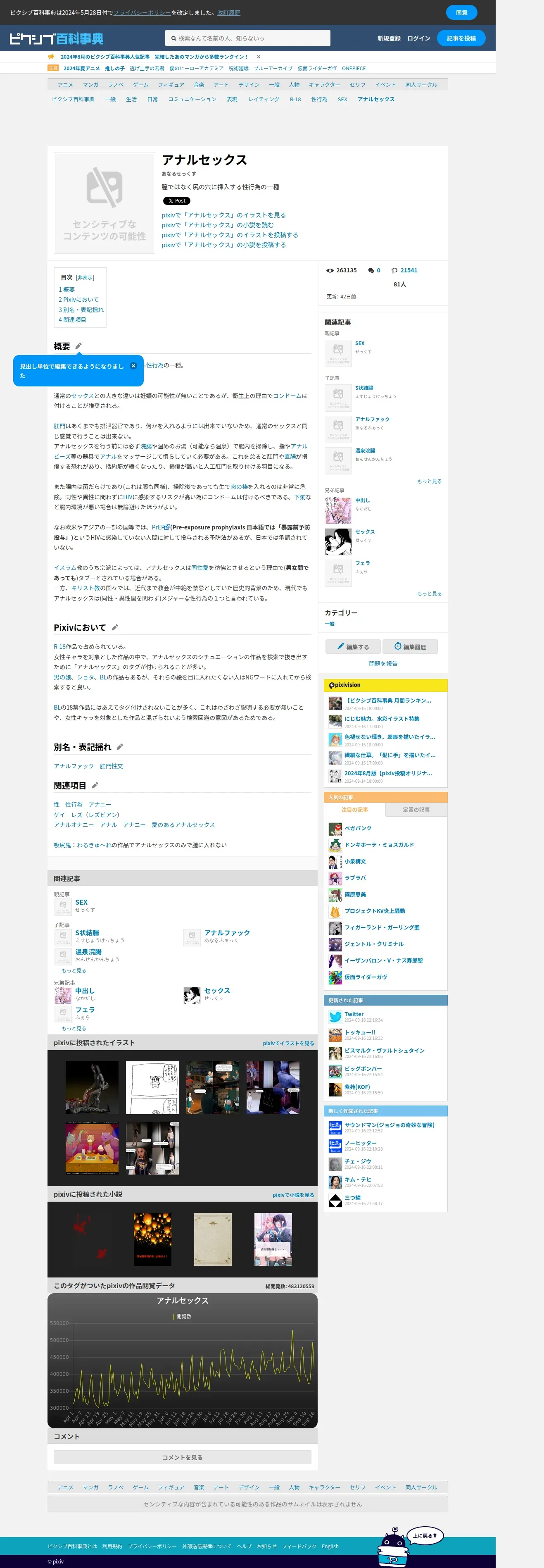544x1568 pixels.
Task: Click the 三つ鱗 article icon
Action: 335,1200
